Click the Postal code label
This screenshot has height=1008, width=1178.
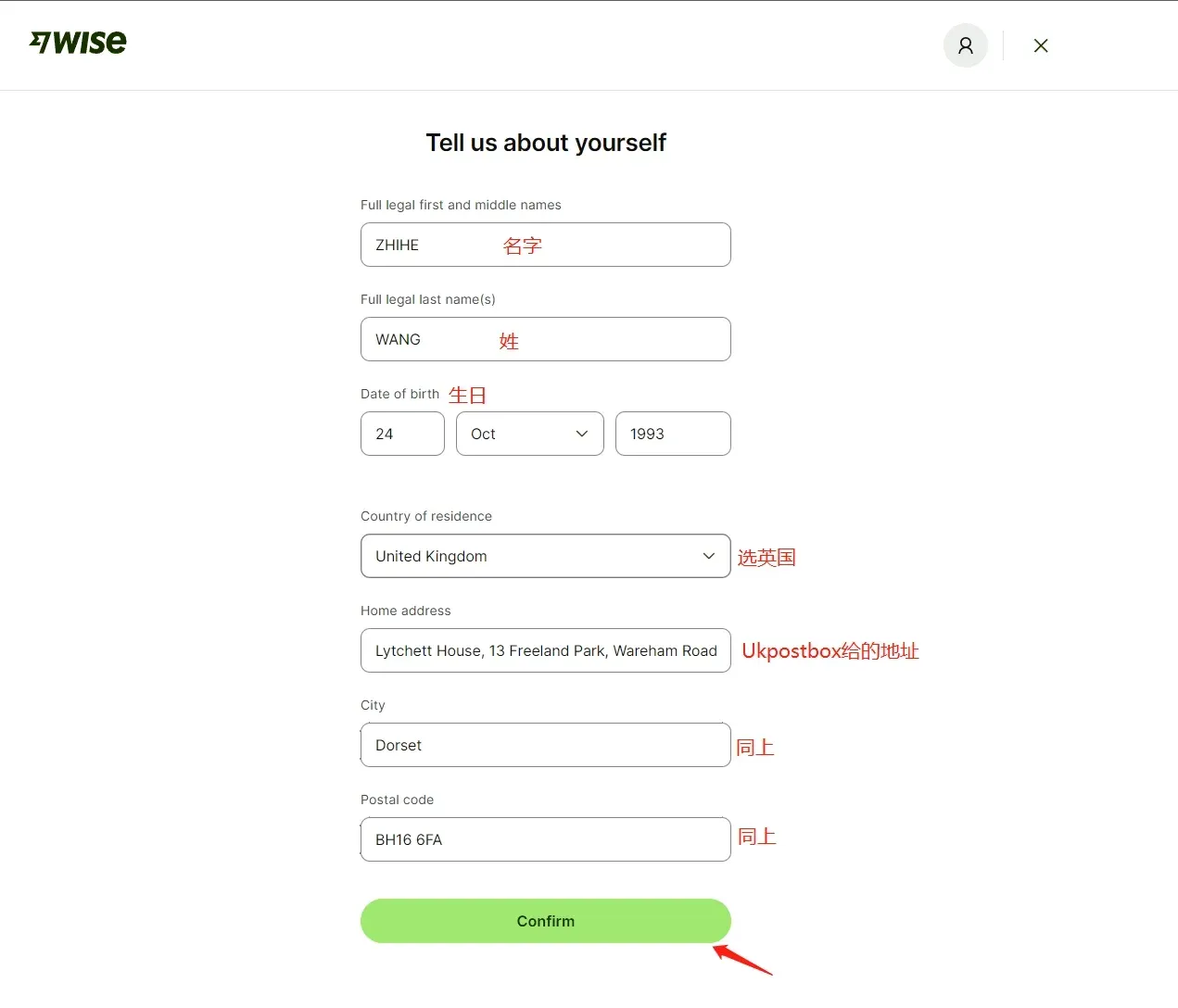tap(397, 800)
